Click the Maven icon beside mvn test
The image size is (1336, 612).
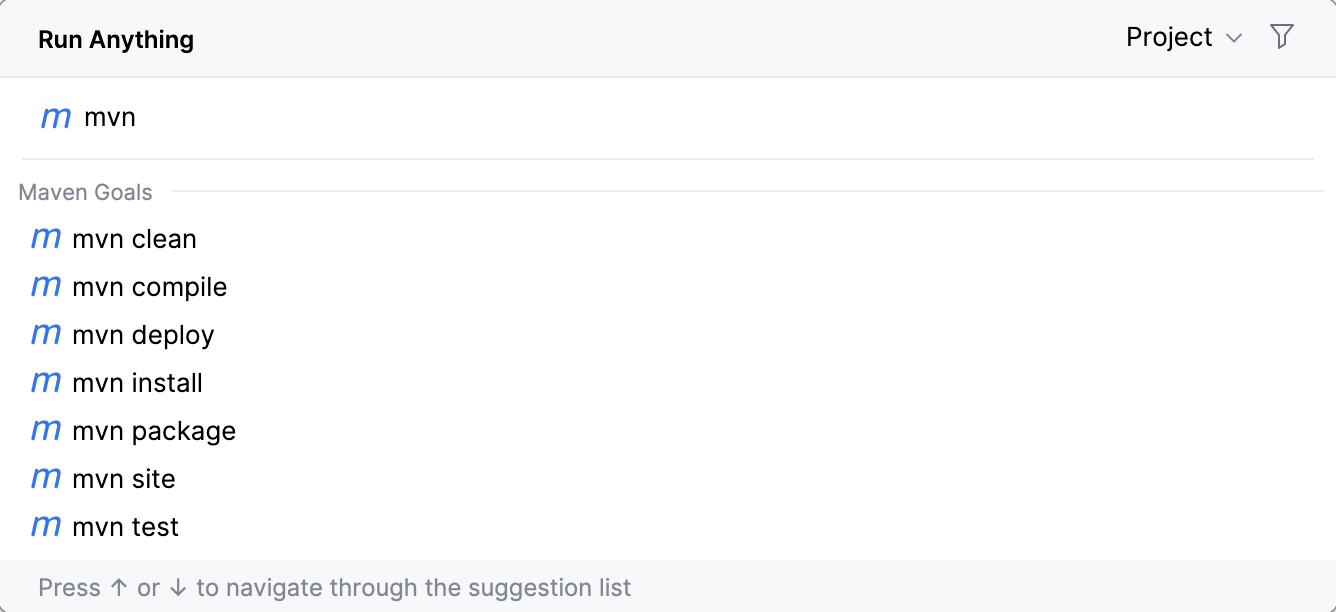46,527
